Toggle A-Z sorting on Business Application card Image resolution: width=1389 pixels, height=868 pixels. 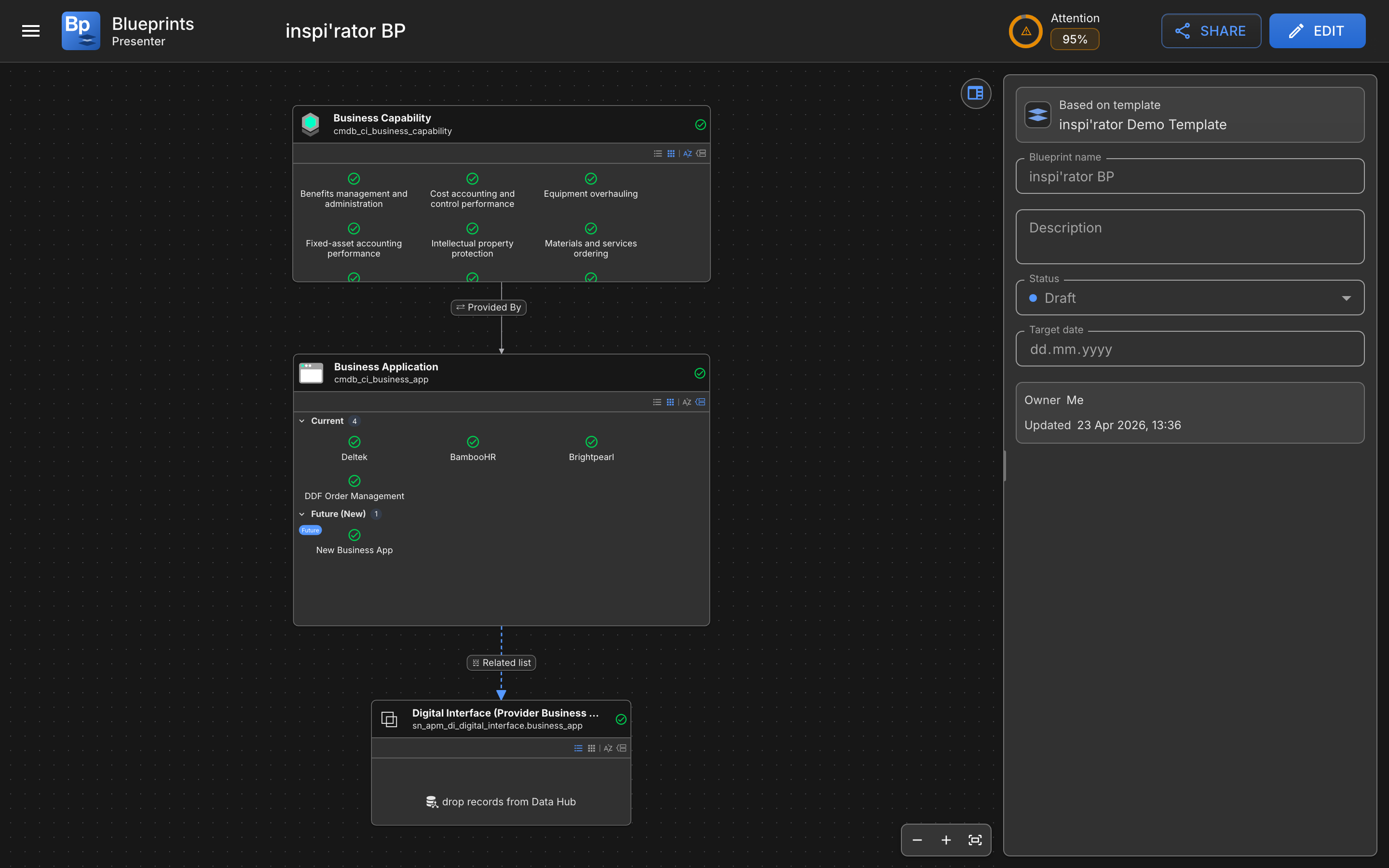pos(686,402)
